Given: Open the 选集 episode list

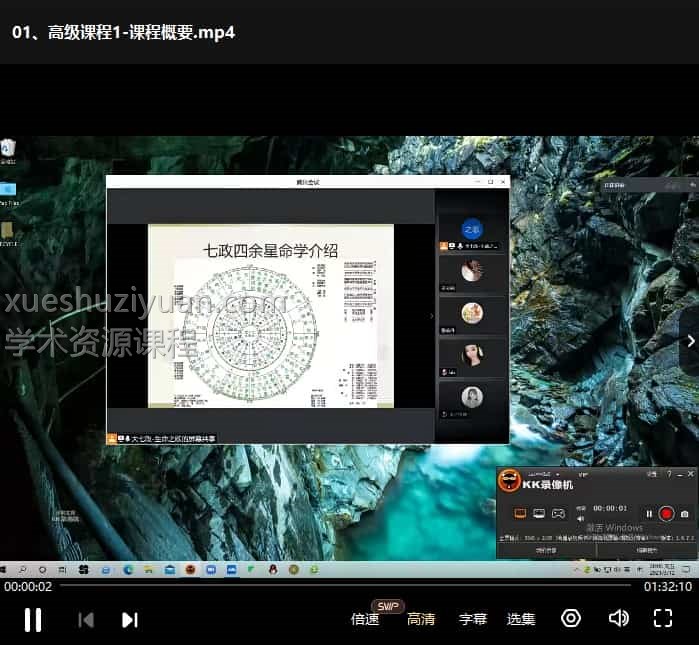Looking at the screenshot, I should [x=521, y=619].
